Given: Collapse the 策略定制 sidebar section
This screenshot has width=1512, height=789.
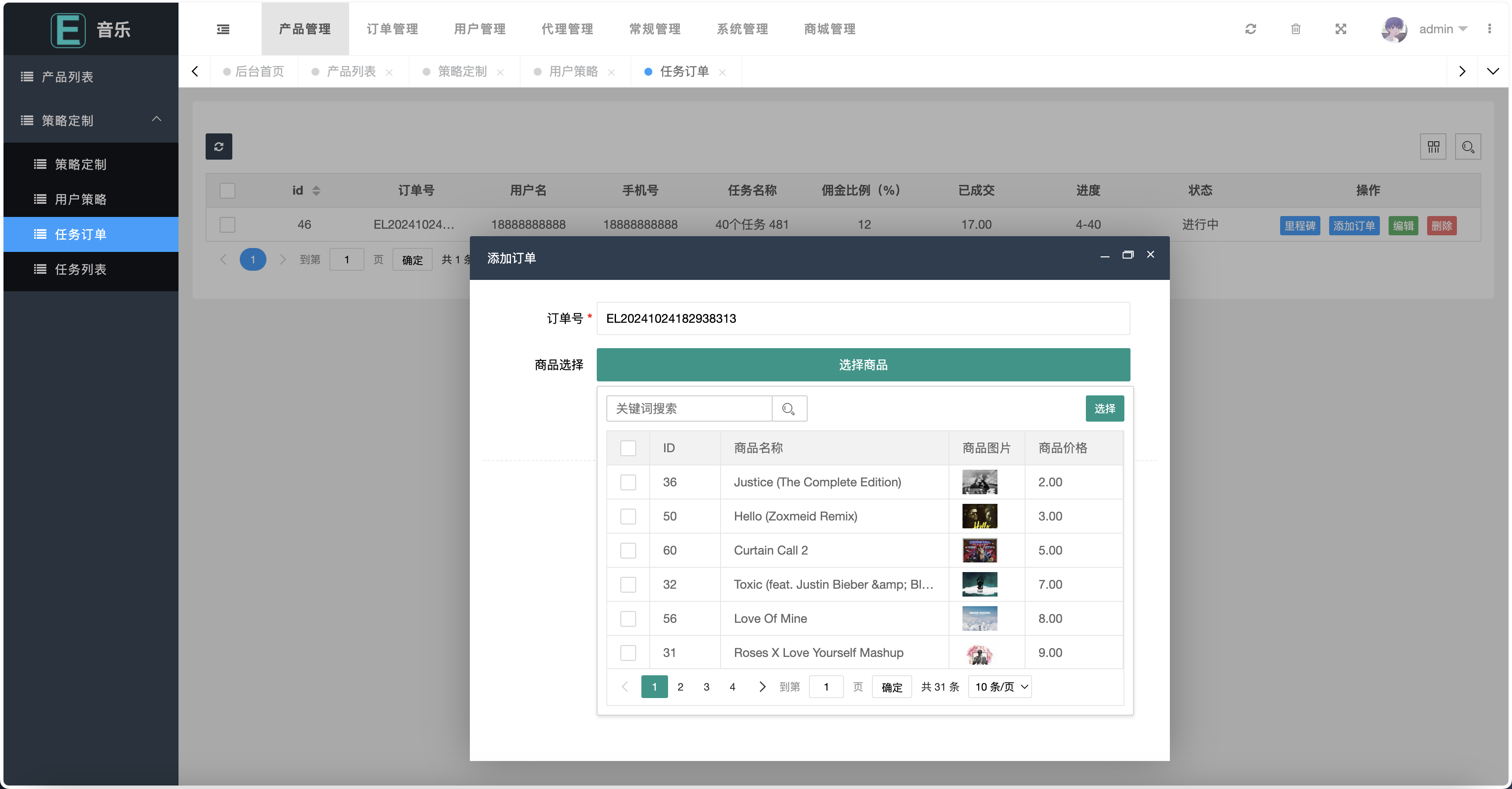Looking at the screenshot, I should click(156, 120).
